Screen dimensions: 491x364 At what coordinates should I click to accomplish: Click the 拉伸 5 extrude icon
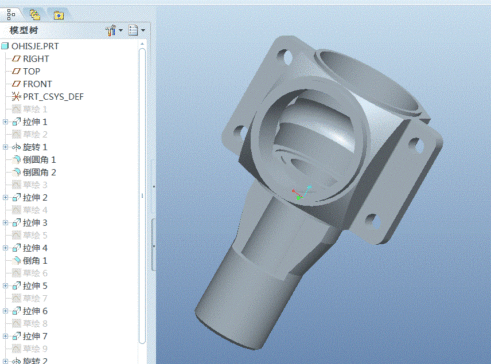pos(16,286)
